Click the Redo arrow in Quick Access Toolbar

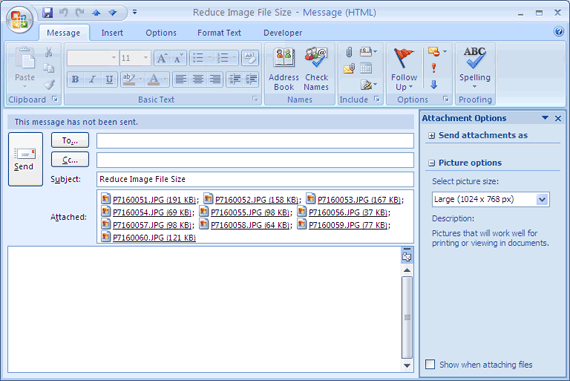click(80, 13)
